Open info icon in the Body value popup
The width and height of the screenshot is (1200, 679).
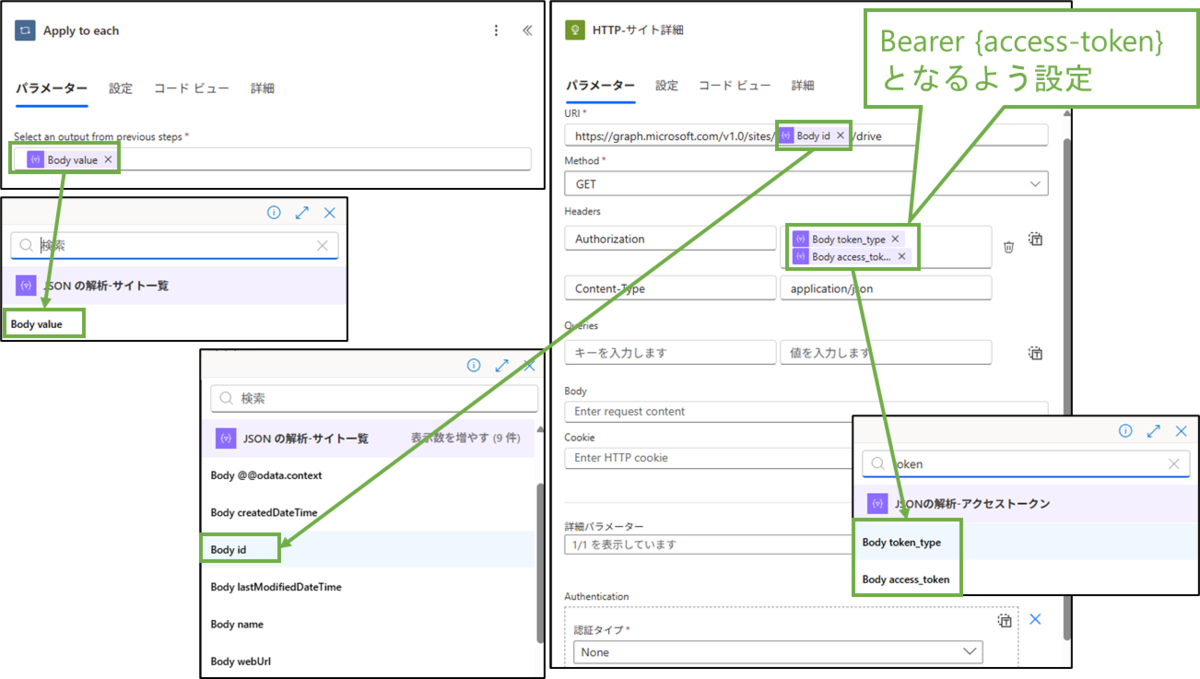(274, 213)
